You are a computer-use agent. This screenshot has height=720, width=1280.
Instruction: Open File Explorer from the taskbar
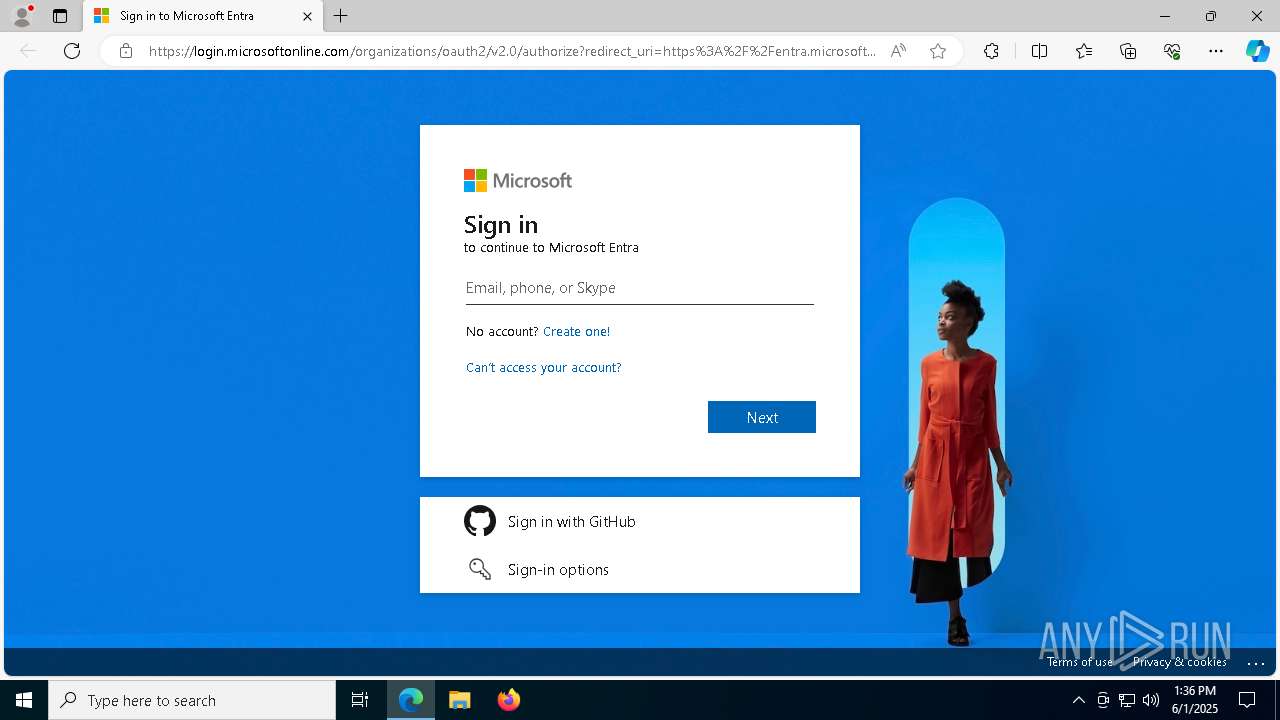460,700
